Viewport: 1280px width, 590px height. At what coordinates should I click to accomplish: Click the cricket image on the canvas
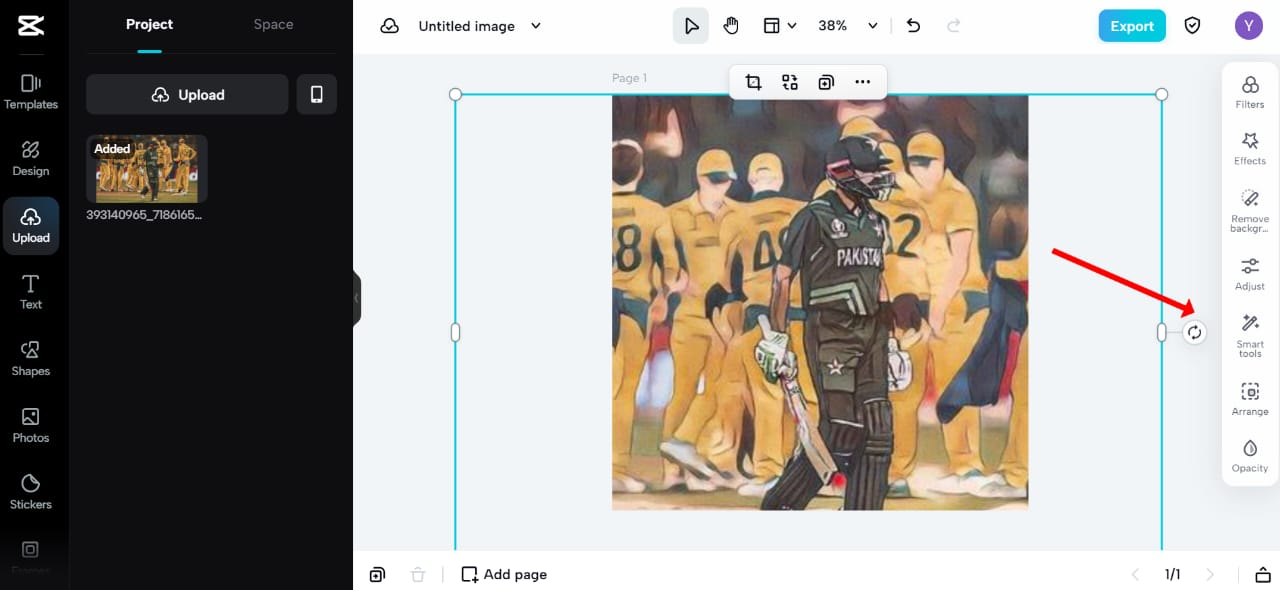pyautogui.click(x=820, y=302)
